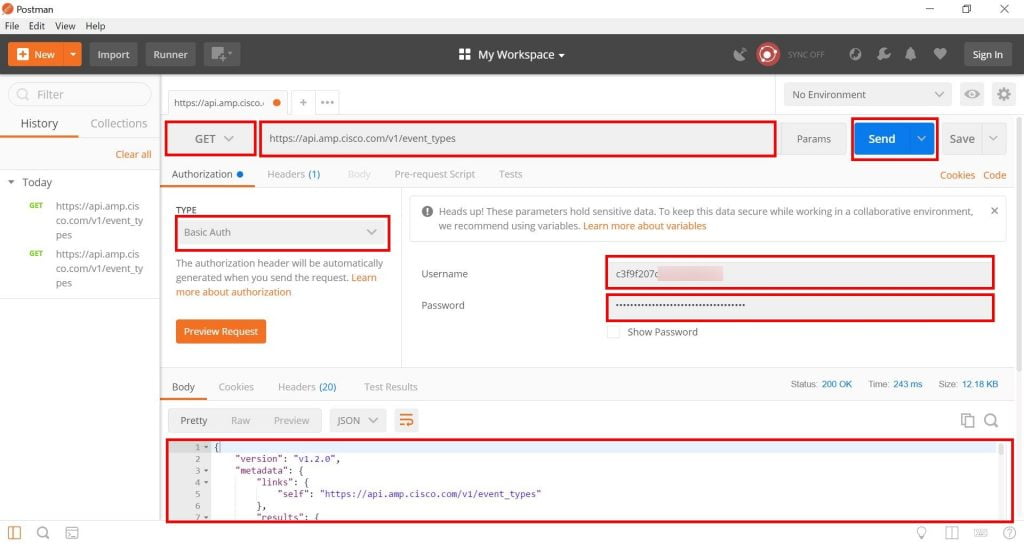
Task: Click the Params button
Action: pos(814,138)
